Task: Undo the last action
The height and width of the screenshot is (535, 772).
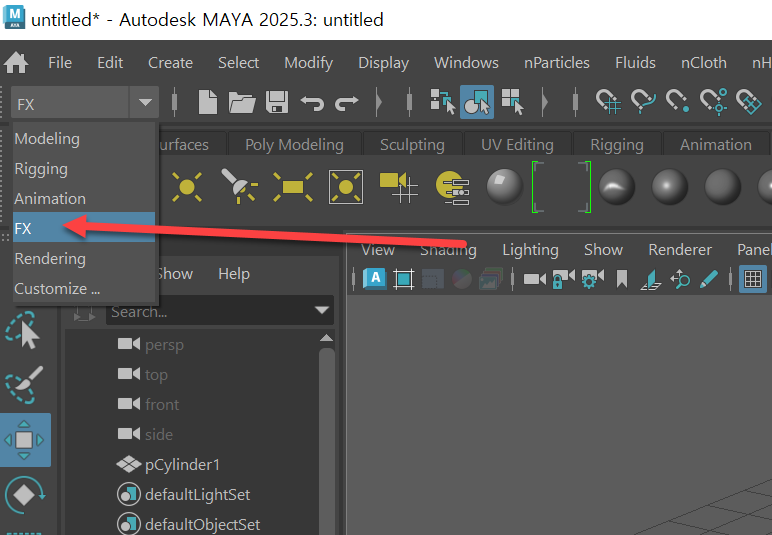Action: coord(312,103)
